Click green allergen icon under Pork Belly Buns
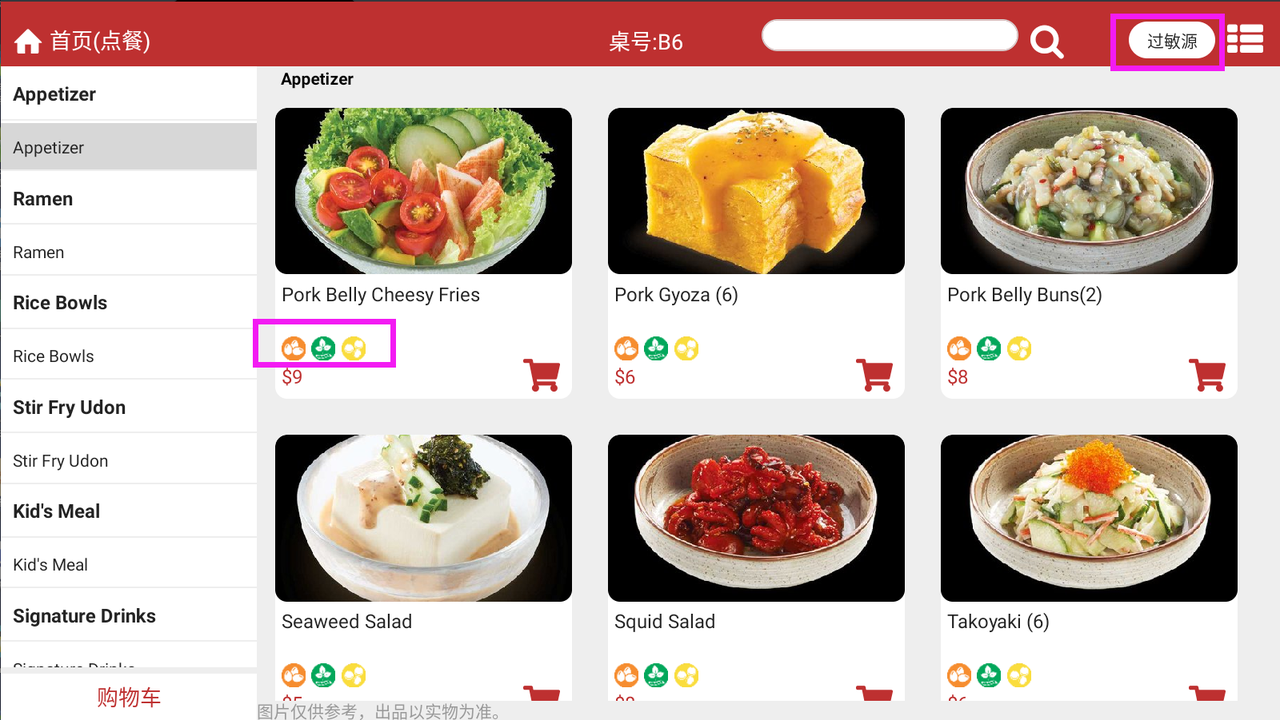 (989, 348)
